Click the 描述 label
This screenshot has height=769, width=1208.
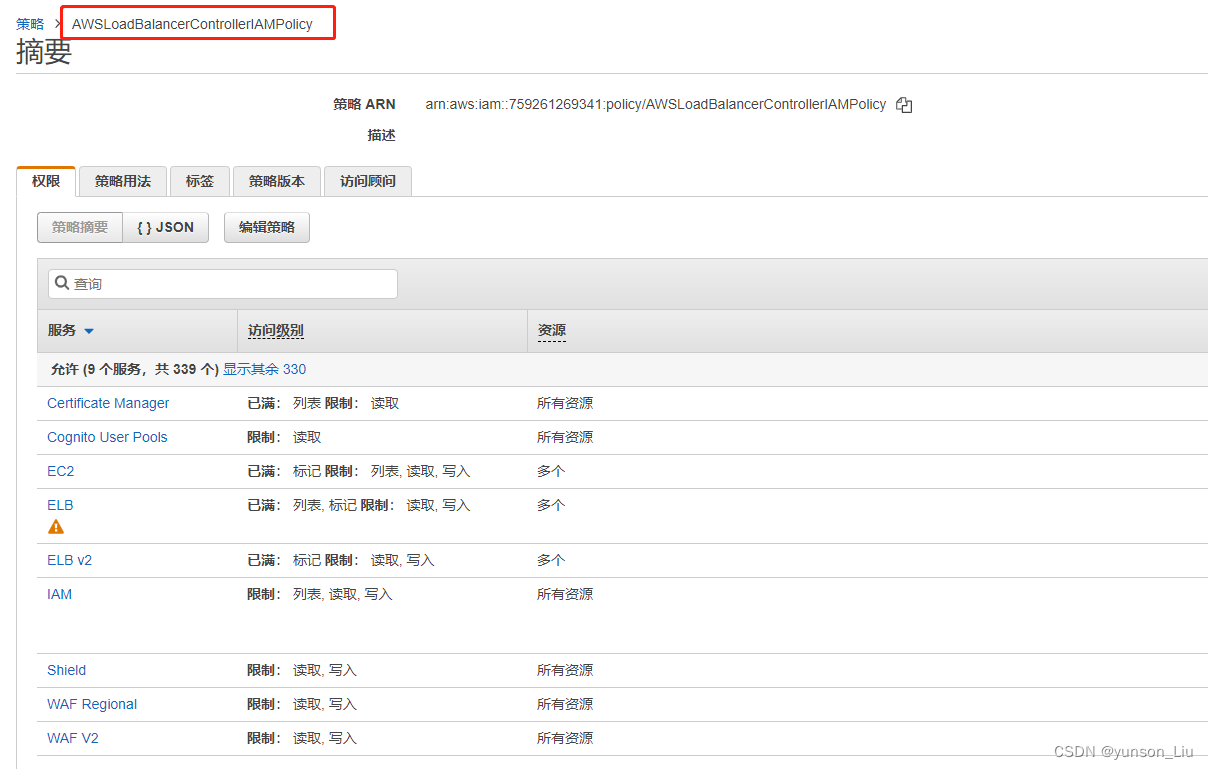(381, 135)
